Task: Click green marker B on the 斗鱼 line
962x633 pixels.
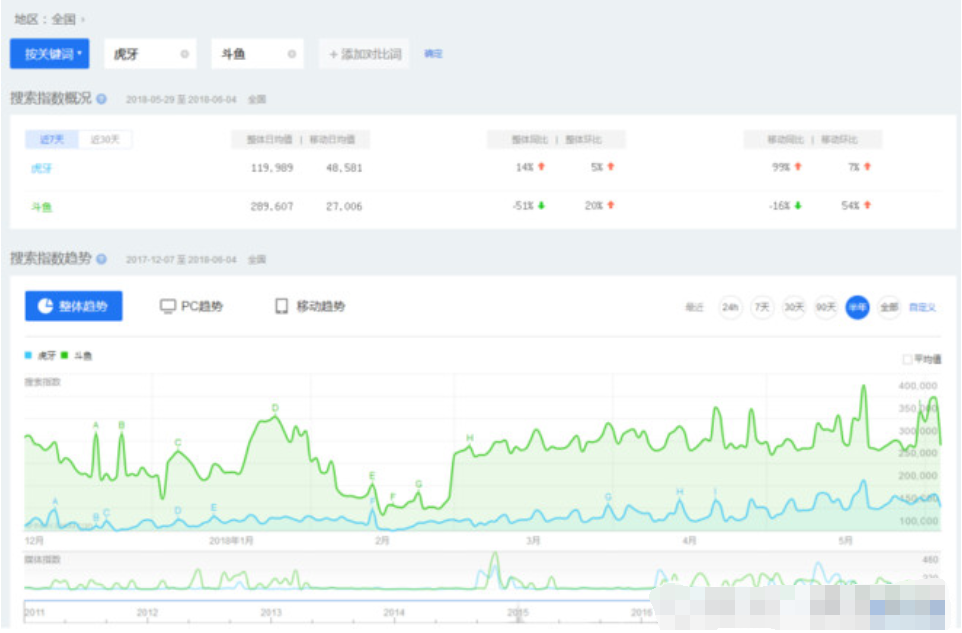Action: tap(121, 425)
